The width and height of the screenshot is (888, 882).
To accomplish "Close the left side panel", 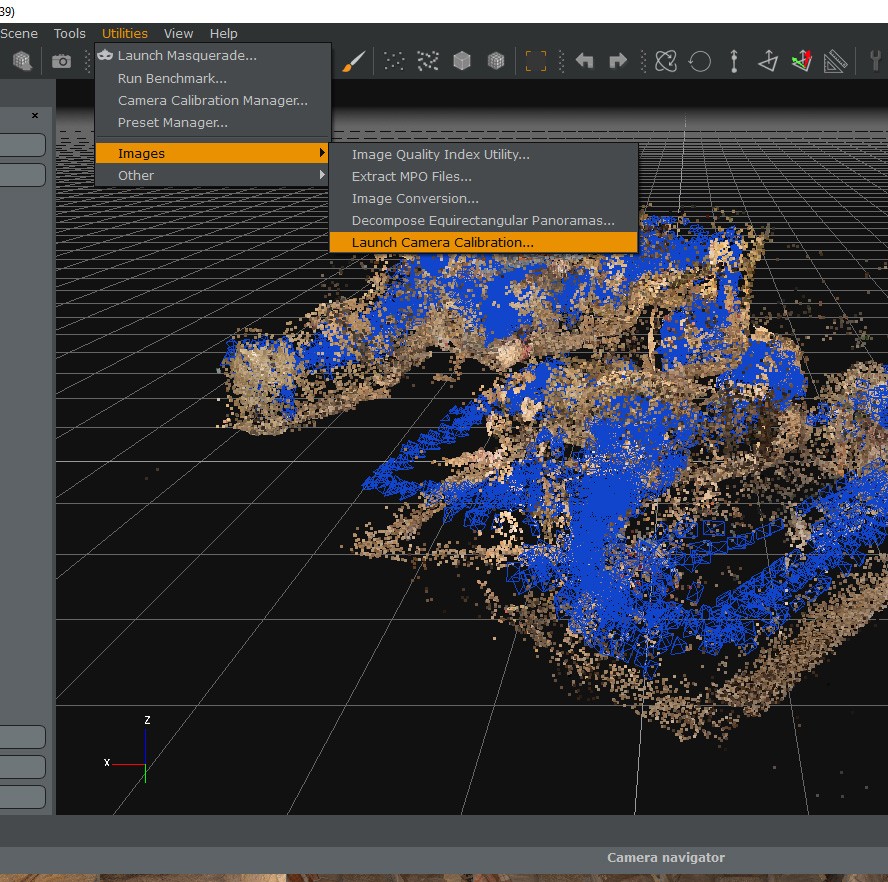I will (35, 115).
